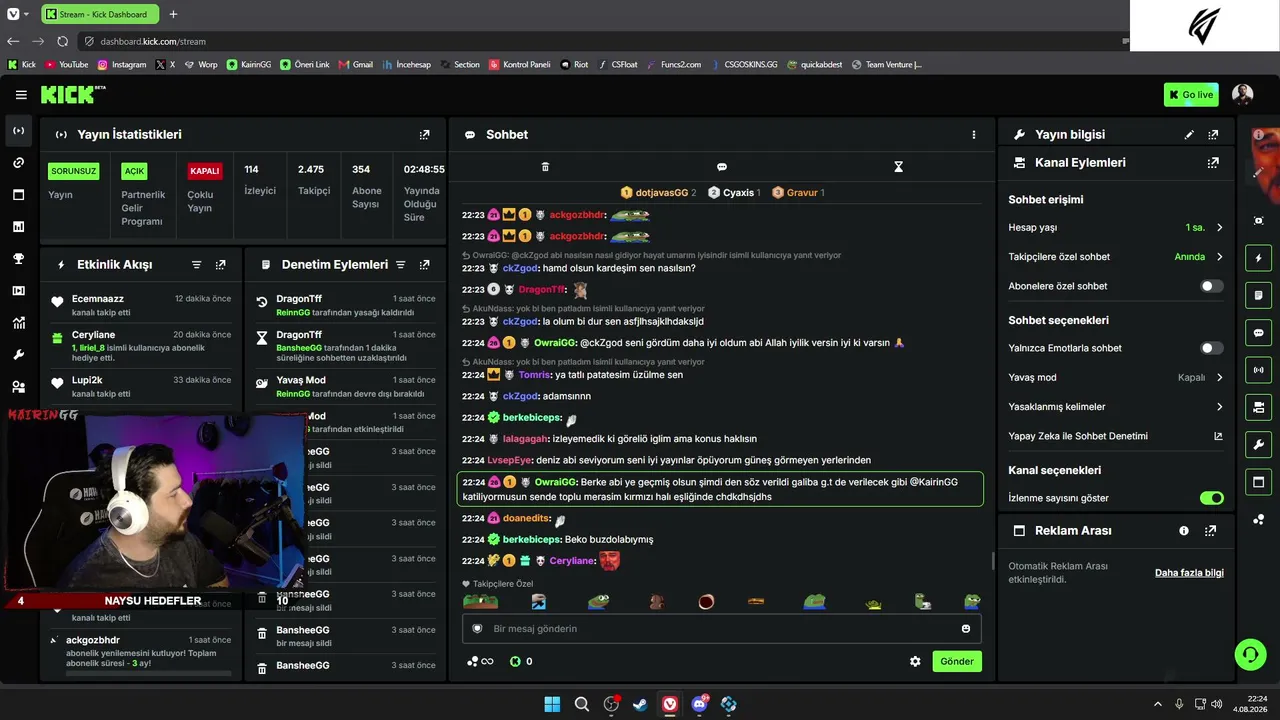Click the browser address bar

click(x=600, y=41)
